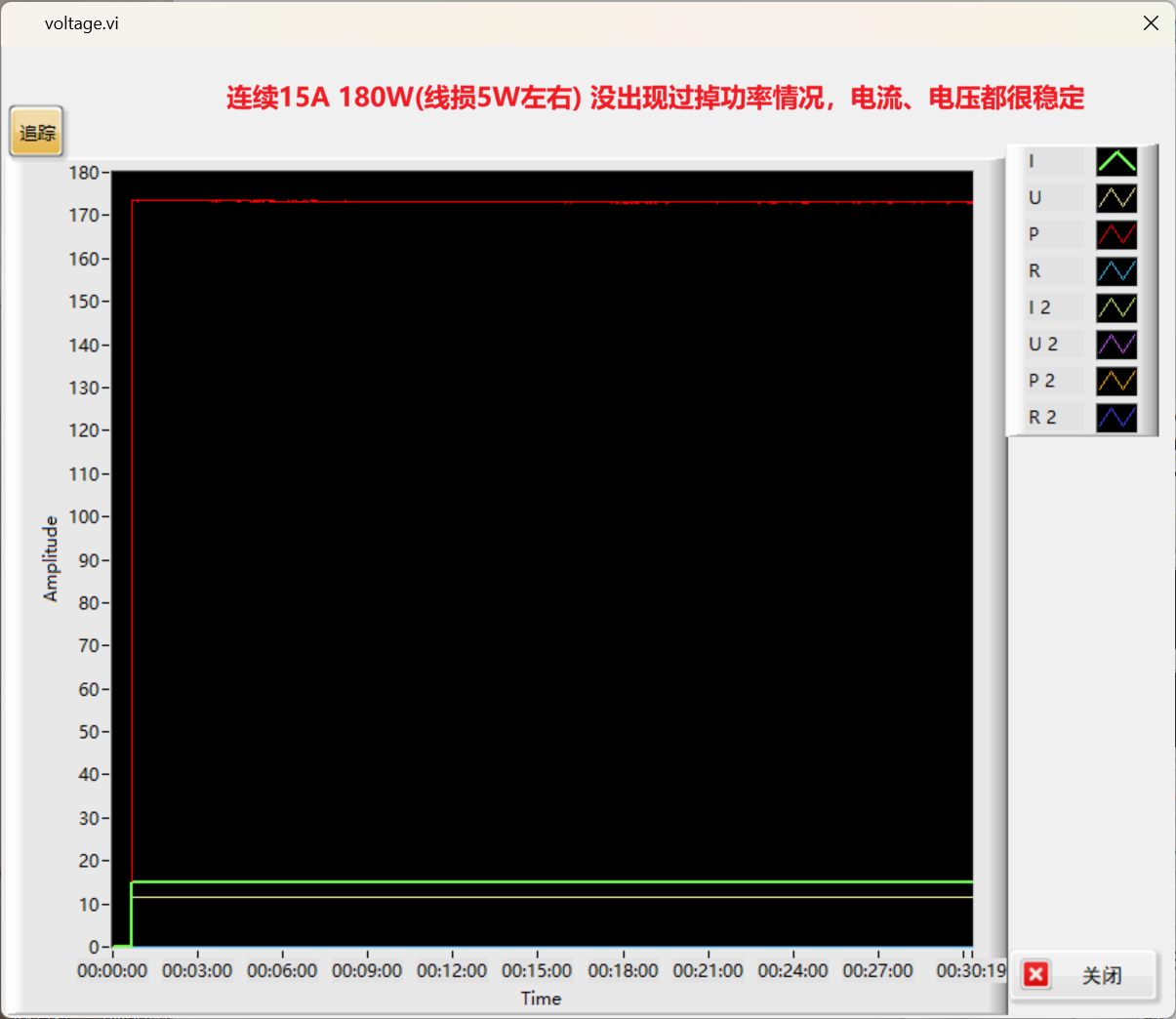Click the Amplitude axis label
The width and height of the screenshot is (1176, 1019).
tap(51, 558)
